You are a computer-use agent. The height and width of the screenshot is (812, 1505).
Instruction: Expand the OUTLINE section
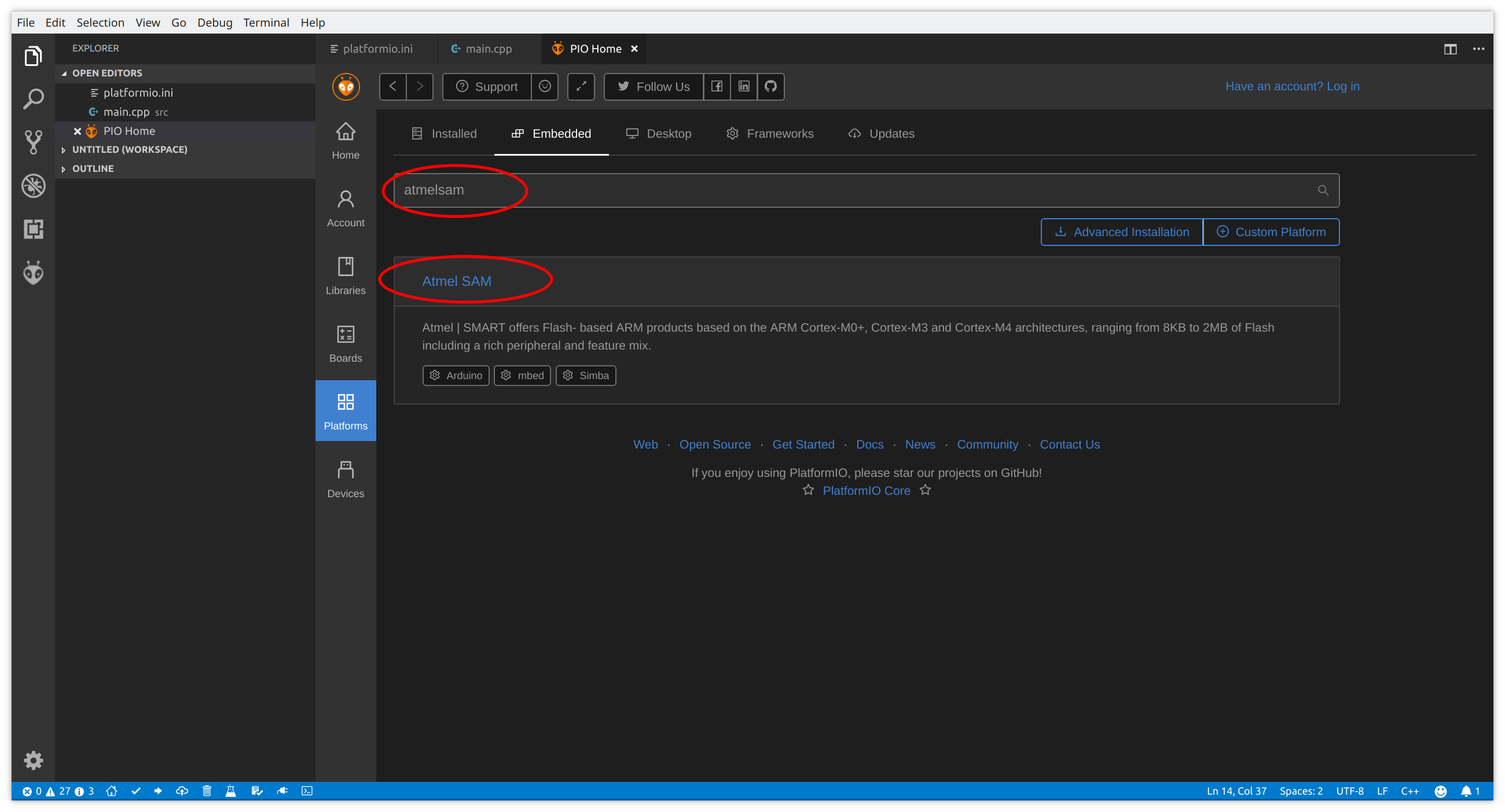185,168
